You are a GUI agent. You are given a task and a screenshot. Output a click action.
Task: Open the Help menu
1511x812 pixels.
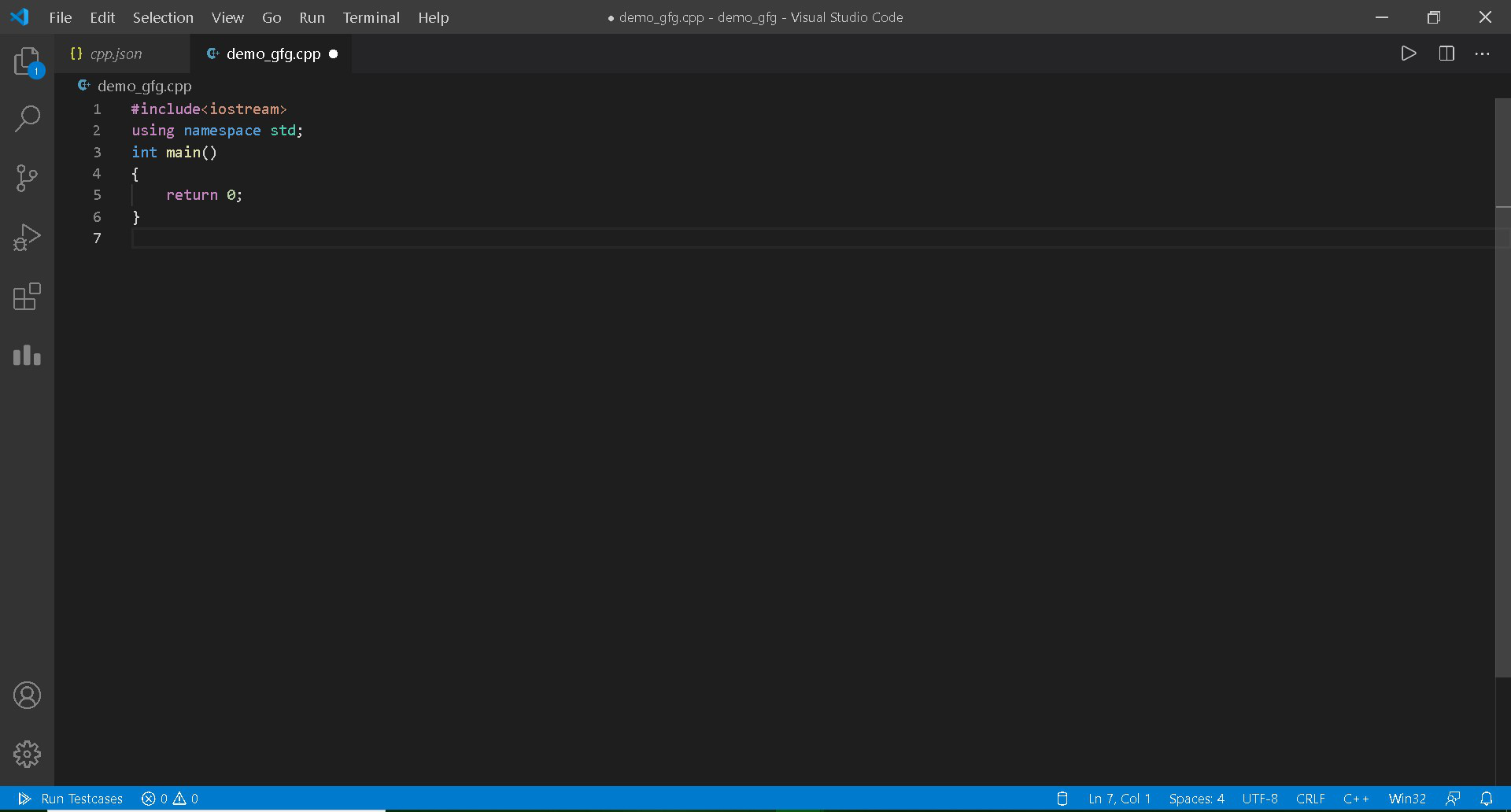pos(434,17)
